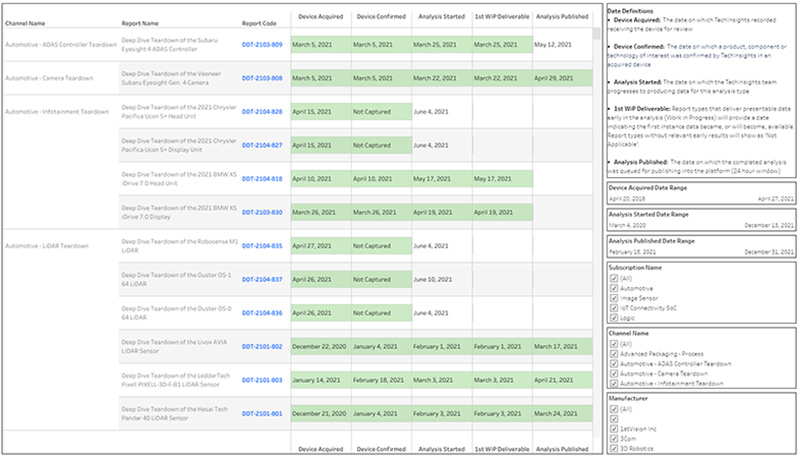Open report code DOT-2104-835 link
This screenshot has width=800, height=457.
pyautogui.click(x=262, y=246)
